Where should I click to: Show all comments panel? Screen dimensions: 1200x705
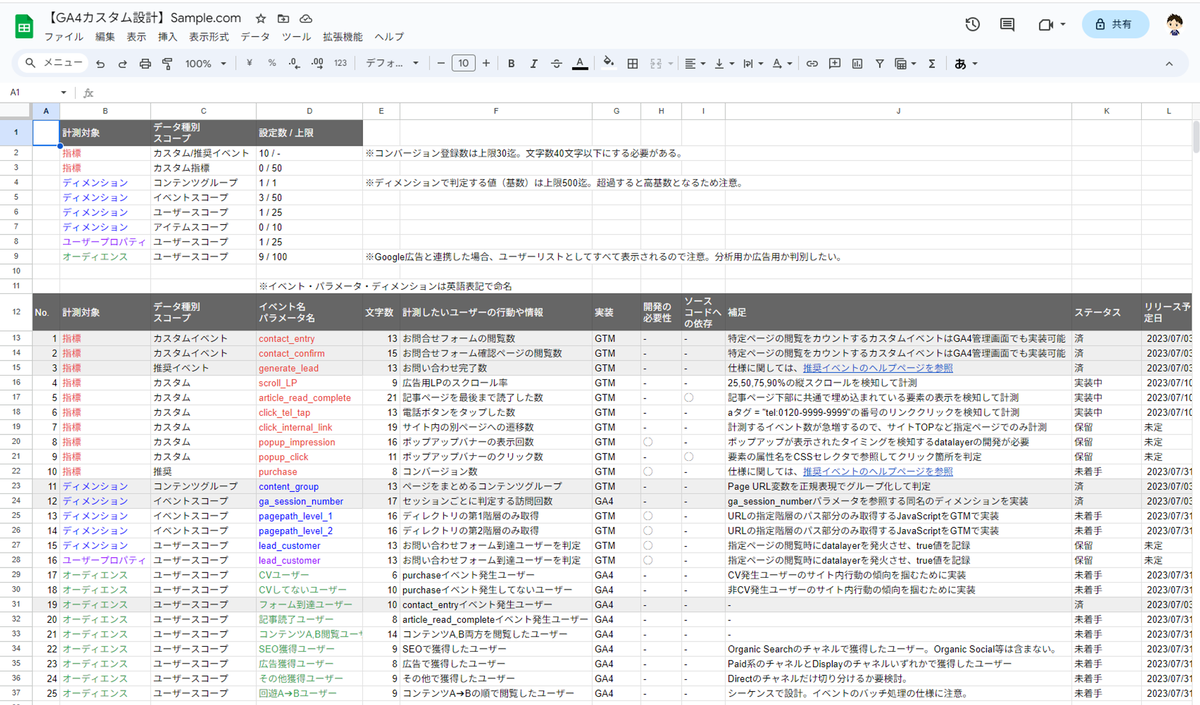pyautogui.click(x=1007, y=25)
